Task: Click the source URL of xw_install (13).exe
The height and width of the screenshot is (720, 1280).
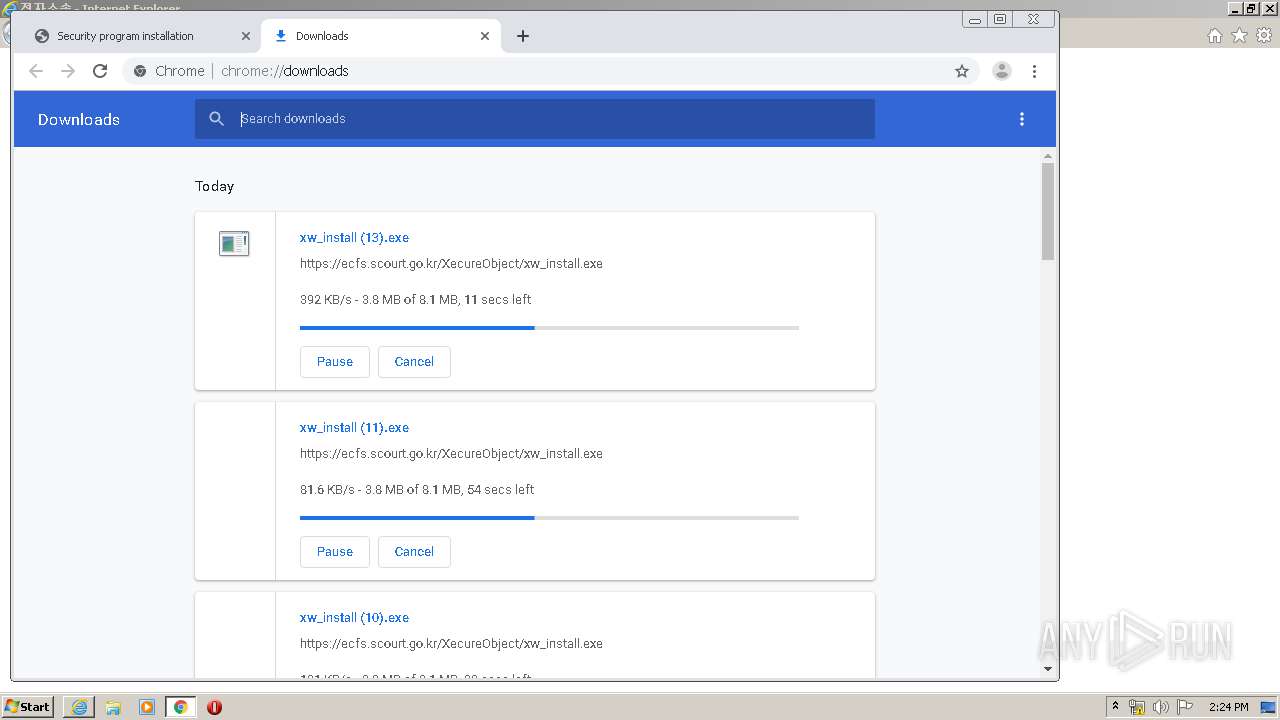Action: [x=451, y=264]
